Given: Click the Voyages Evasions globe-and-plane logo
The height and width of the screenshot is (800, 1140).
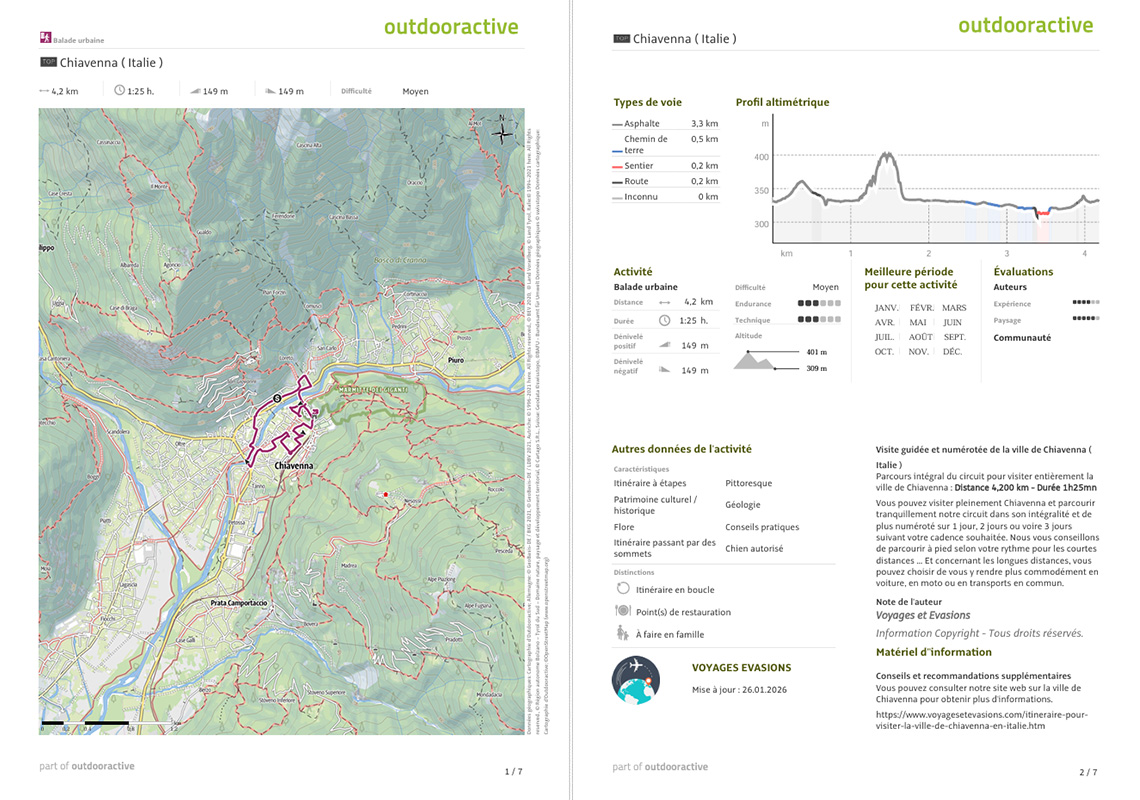Looking at the screenshot, I should point(636,679).
